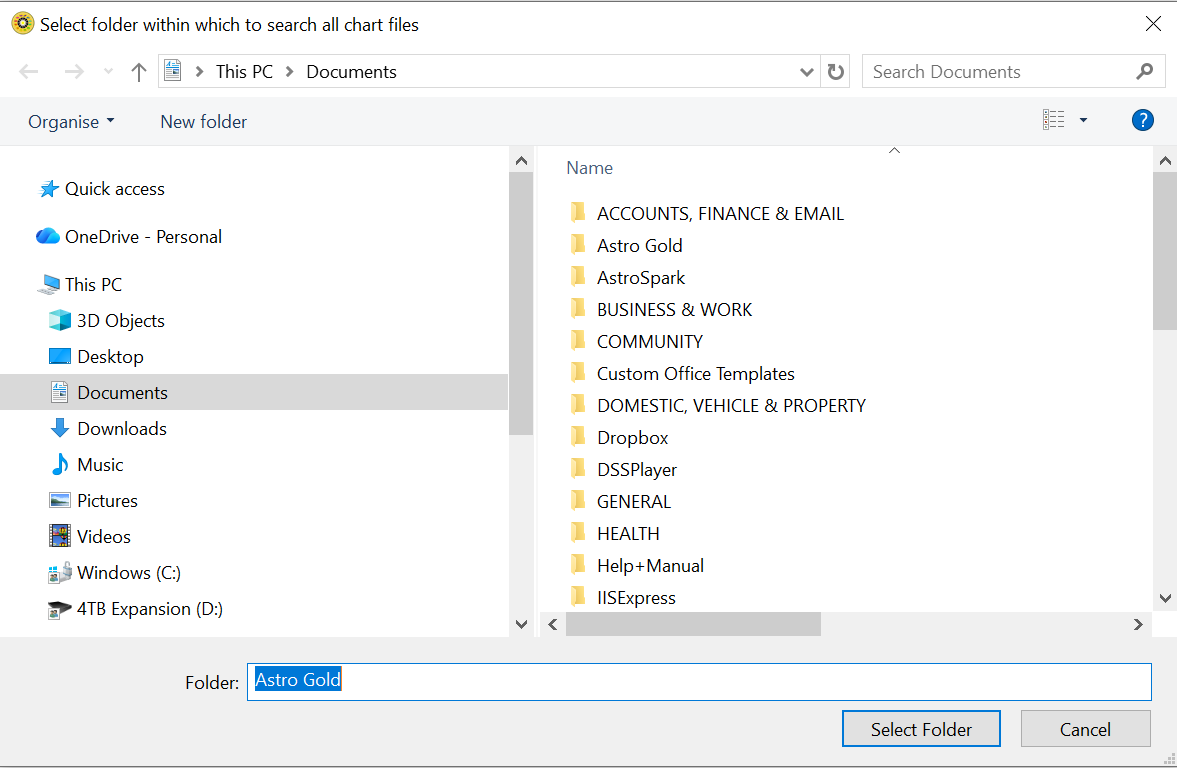The width and height of the screenshot is (1177, 768).
Task: Confirm with Select Folder button
Action: [x=921, y=729]
